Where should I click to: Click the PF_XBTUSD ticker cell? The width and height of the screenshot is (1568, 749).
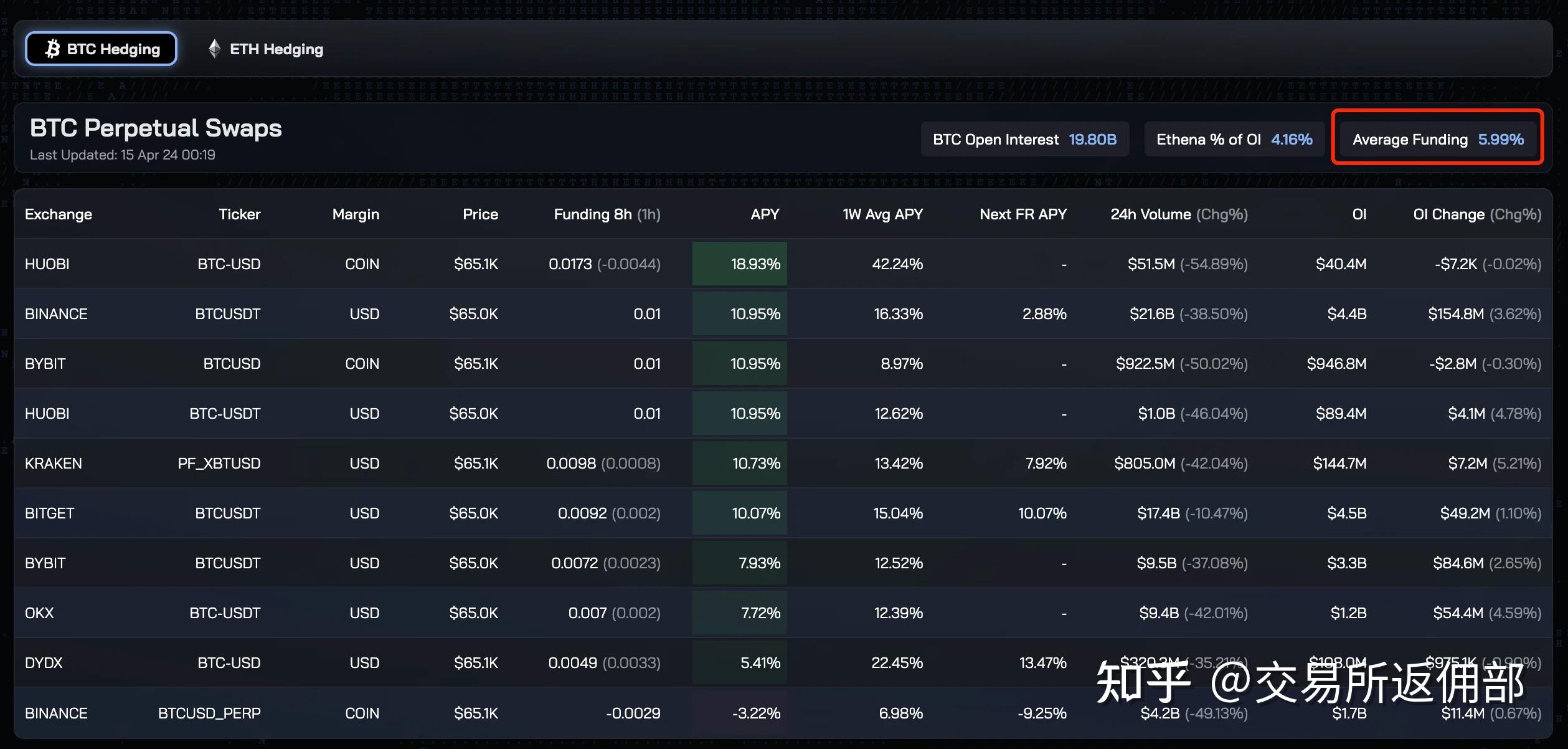(219, 464)
